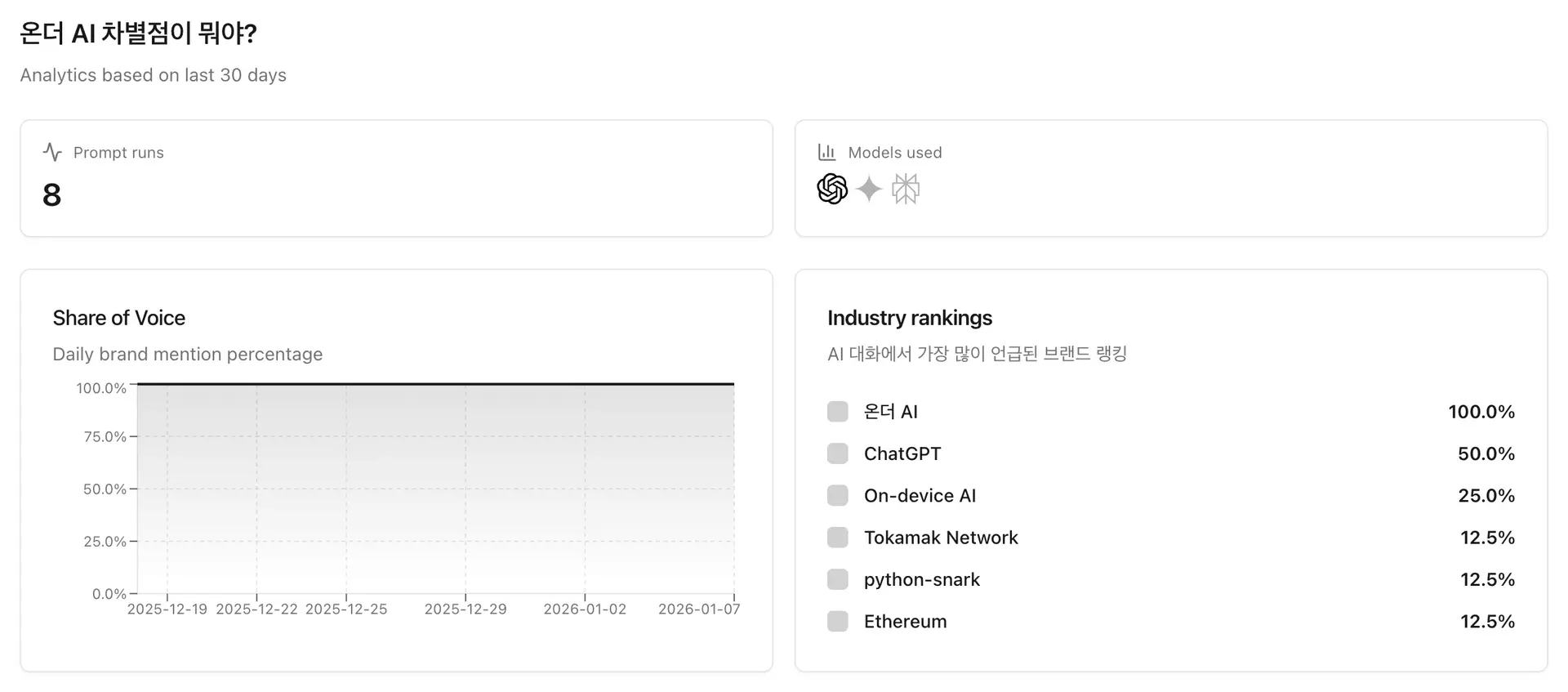Image resolution: width=1568 pixels, height=692 pixels.
Task: Click the prompt runs value 8
Action: click(x=52, y=195)
